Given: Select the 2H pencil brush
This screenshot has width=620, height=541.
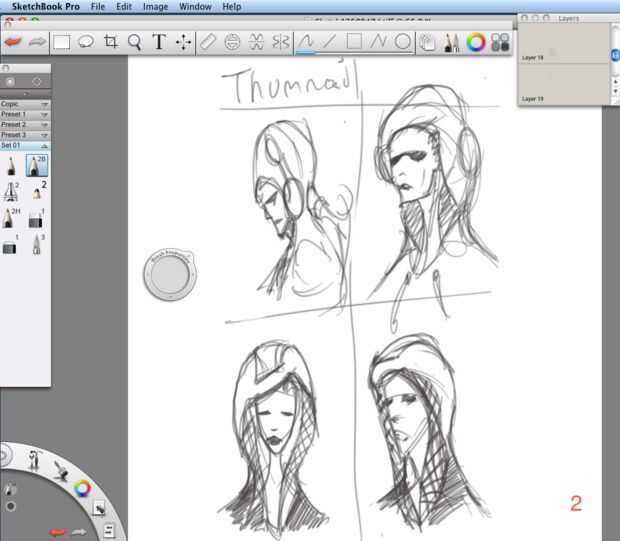Looking at the screenshot, I should coord(11,218).
